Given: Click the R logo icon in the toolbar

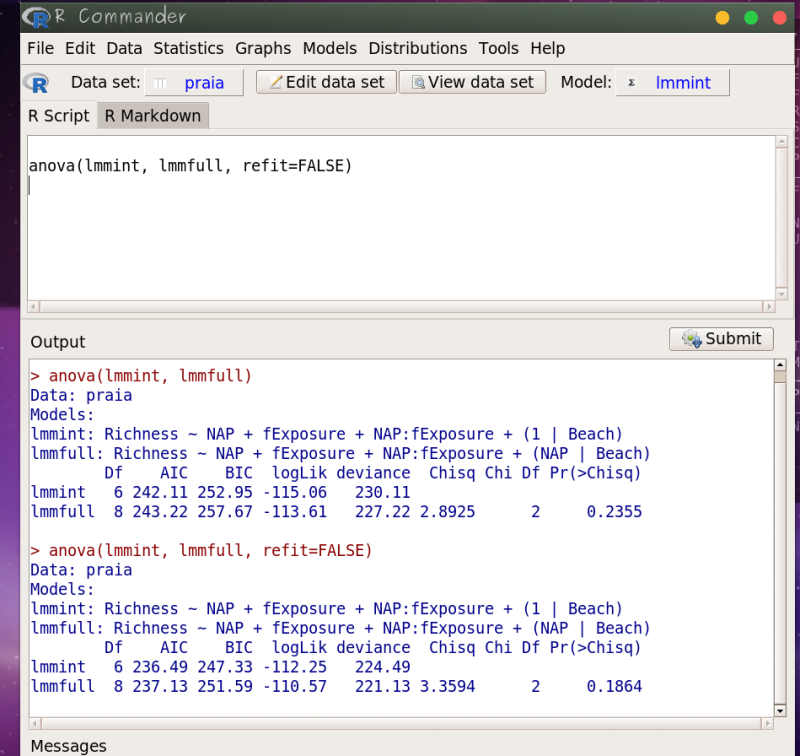Looking at the screenshot, I should (39, 83).
